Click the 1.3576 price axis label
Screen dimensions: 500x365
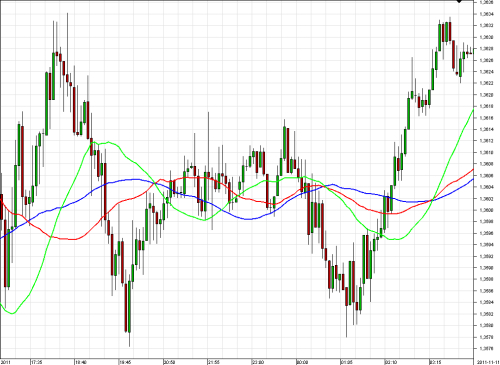coord(486,348)
